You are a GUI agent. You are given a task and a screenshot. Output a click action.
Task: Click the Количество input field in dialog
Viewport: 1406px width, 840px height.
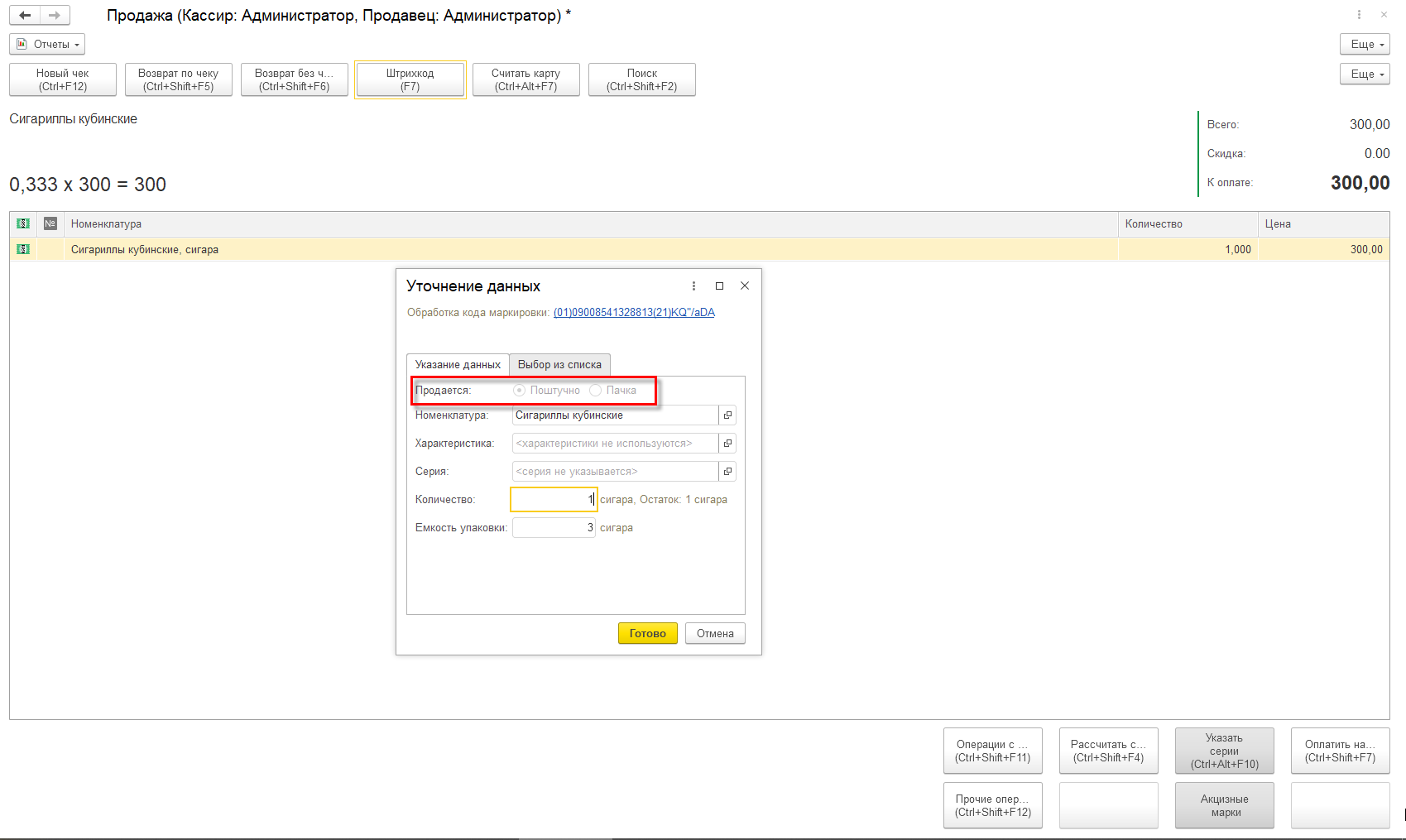[x=553, y=500]
